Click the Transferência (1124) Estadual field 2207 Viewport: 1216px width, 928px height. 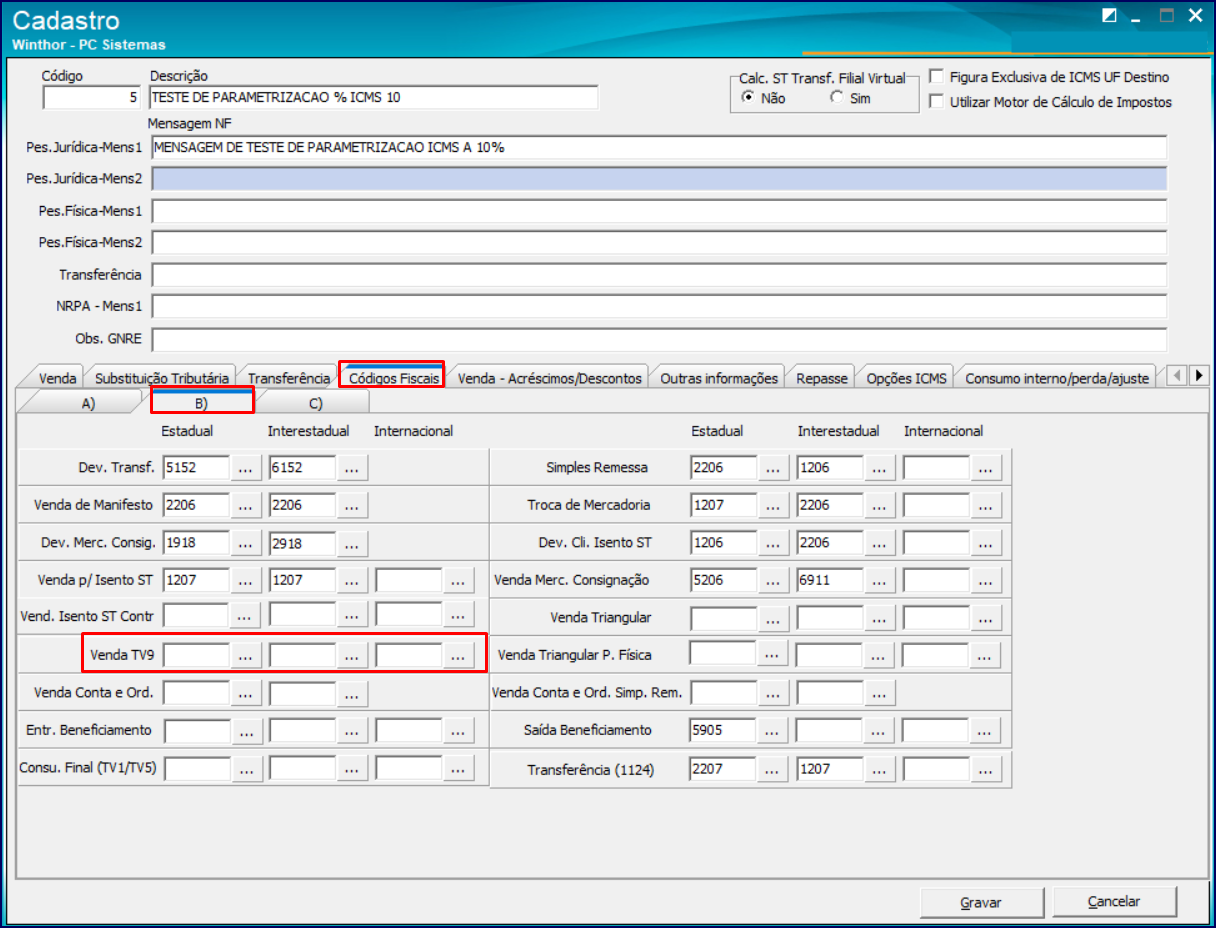[x=724, y=769]
